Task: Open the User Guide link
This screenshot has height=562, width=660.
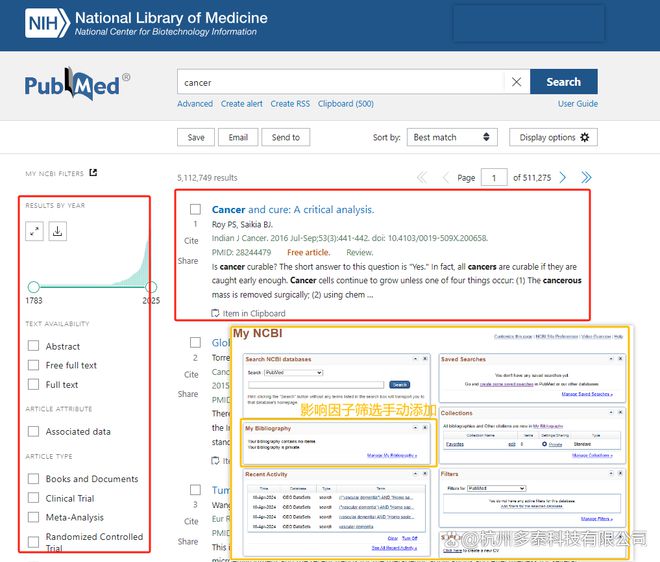Action: 578,104
